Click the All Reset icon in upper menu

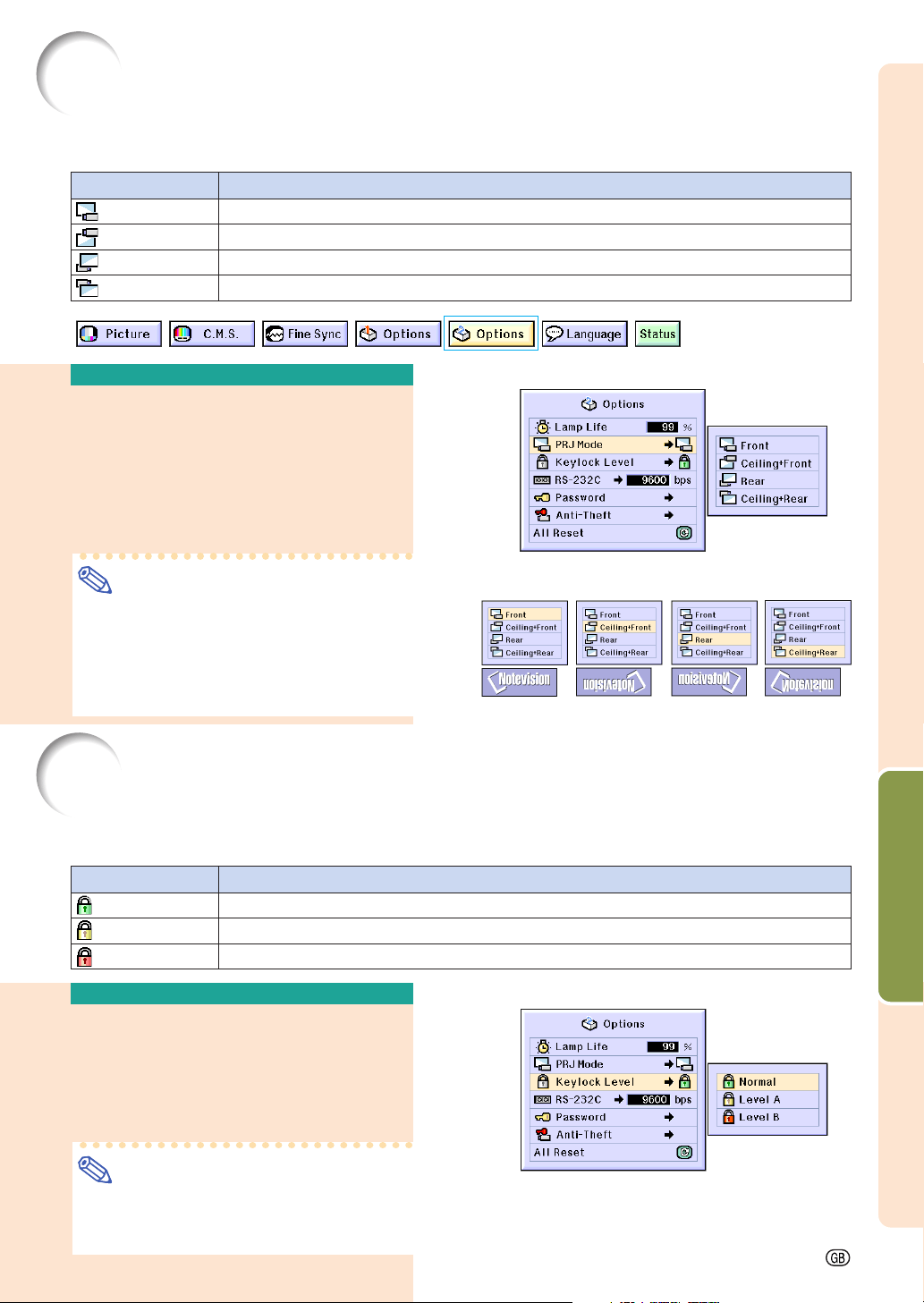(x=684, y=533)
